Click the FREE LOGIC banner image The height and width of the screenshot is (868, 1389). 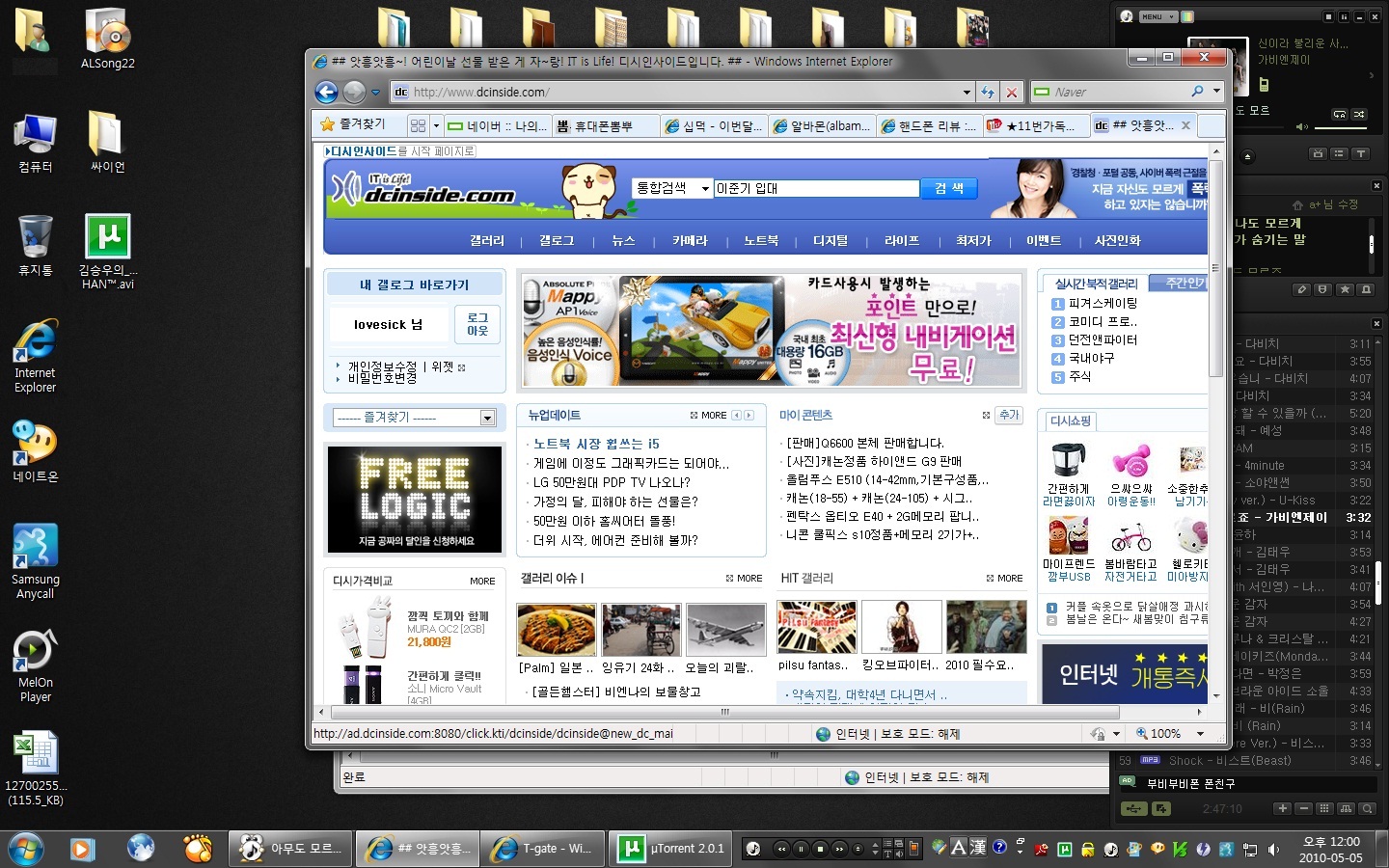coord(415,499)
